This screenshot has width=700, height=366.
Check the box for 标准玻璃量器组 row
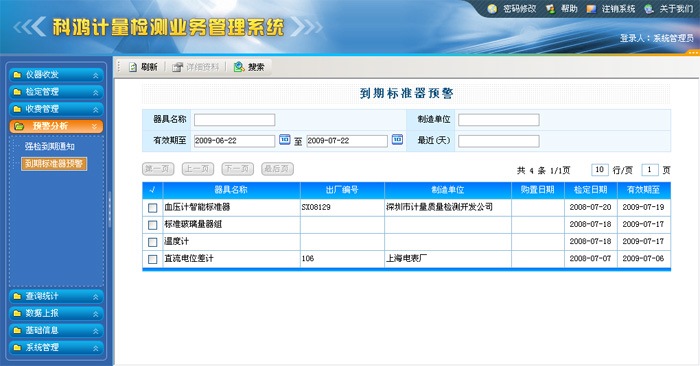coord(153,225)
